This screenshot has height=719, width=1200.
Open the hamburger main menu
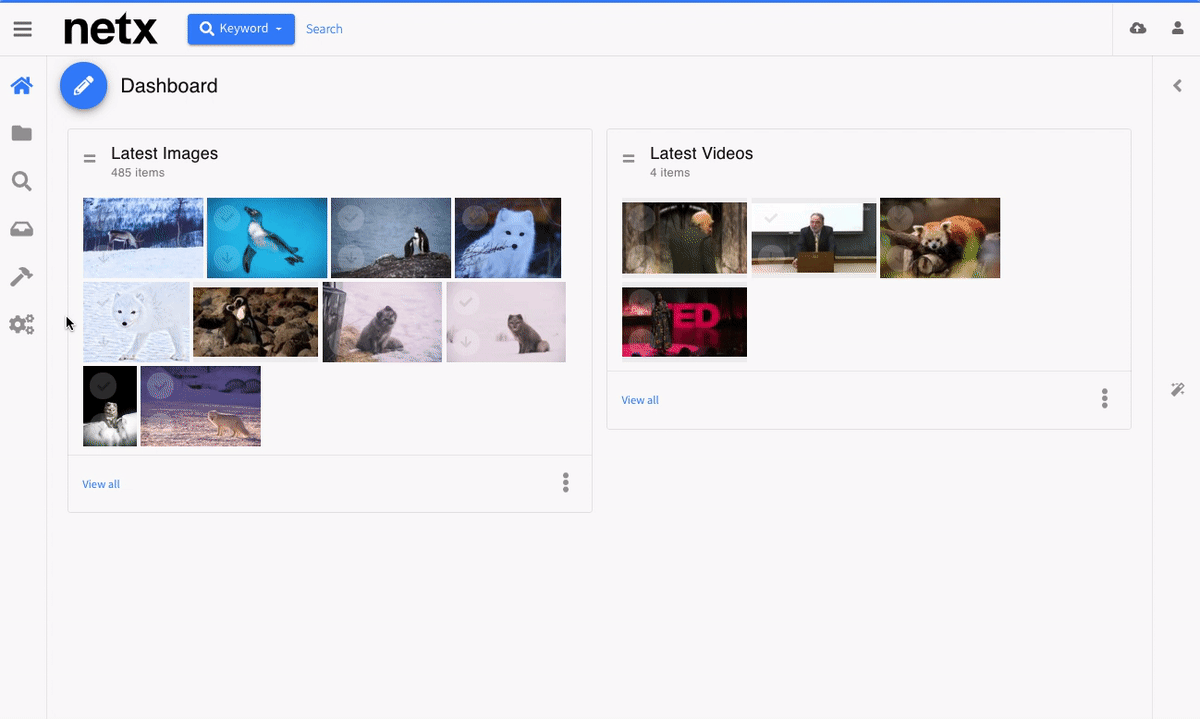[x=22, y=29]
